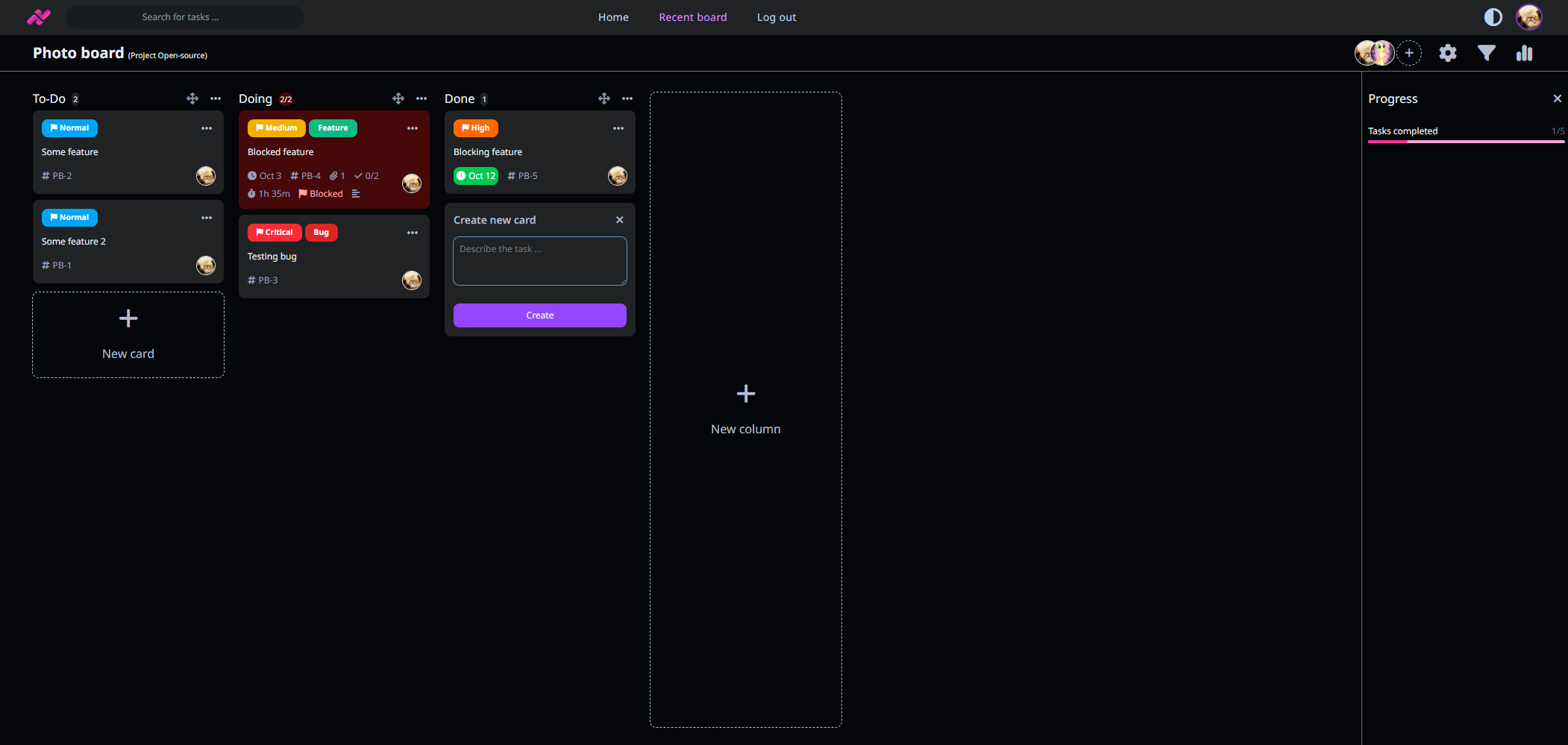Click New column to add a column
This screenshot has height=745, width=1568.
[x=744, y=409]
